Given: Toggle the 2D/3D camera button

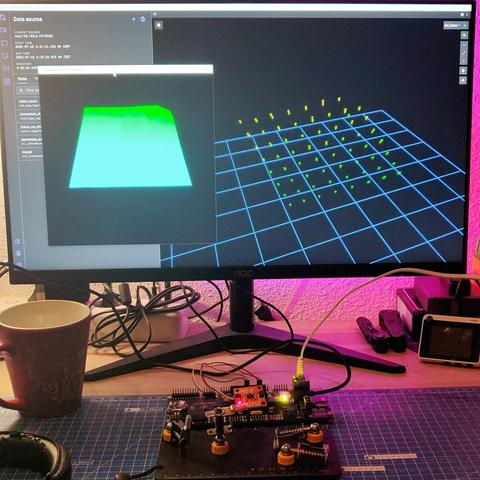Looking at the screenshot, I should point(464,45).
